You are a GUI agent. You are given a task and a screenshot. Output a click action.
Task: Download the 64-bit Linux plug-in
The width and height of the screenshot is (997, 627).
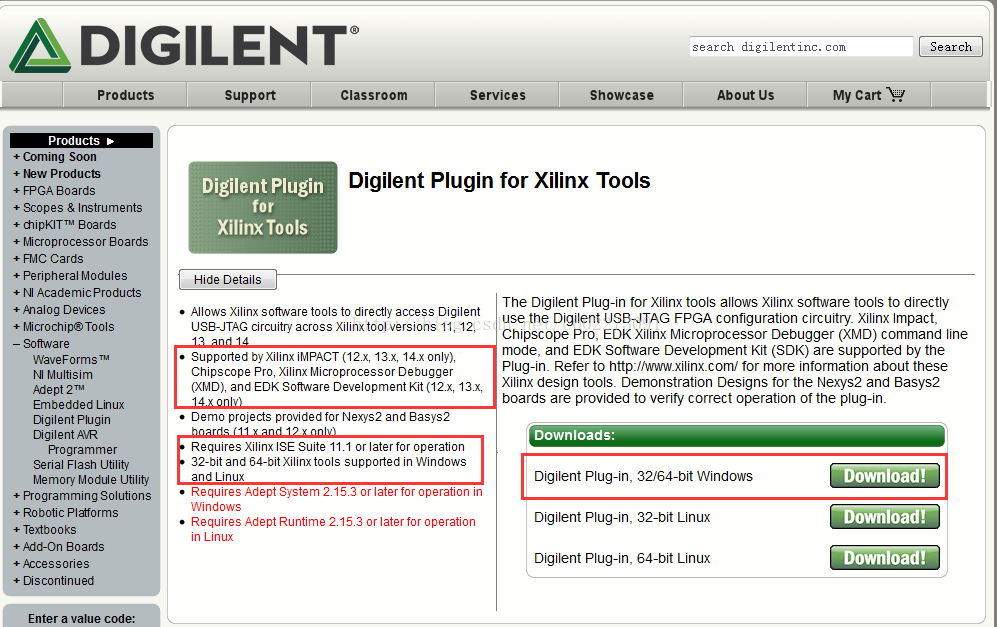click(884, 558)
